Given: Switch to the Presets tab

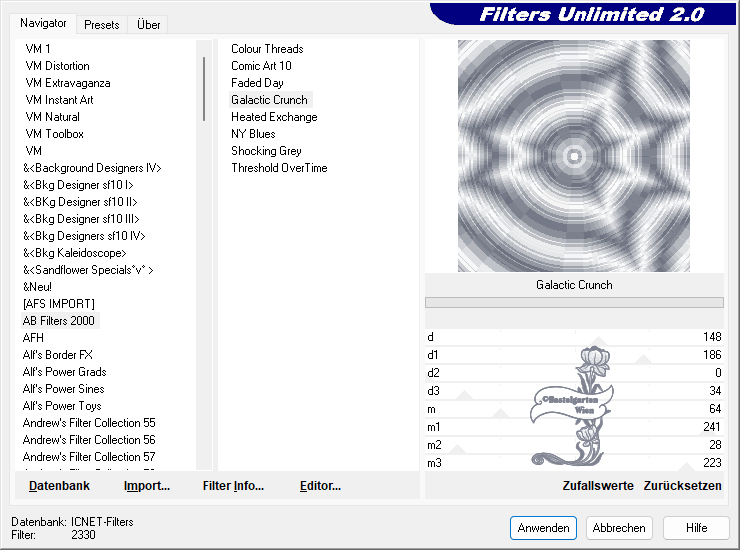Looking at the screenshot, I should point(102,24).
